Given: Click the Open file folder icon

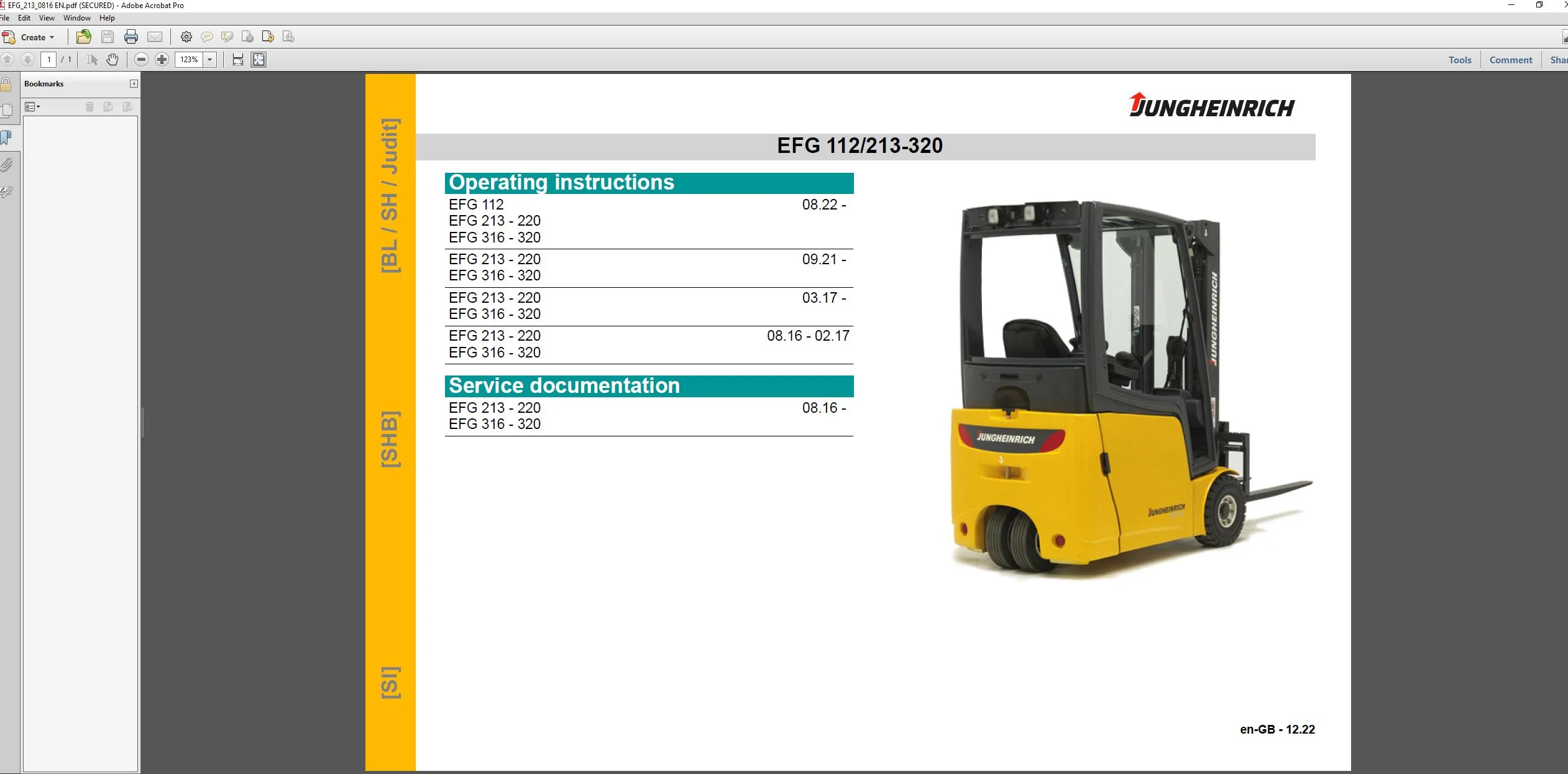Looking at the screenshot, I should click(x=83, y=37).
